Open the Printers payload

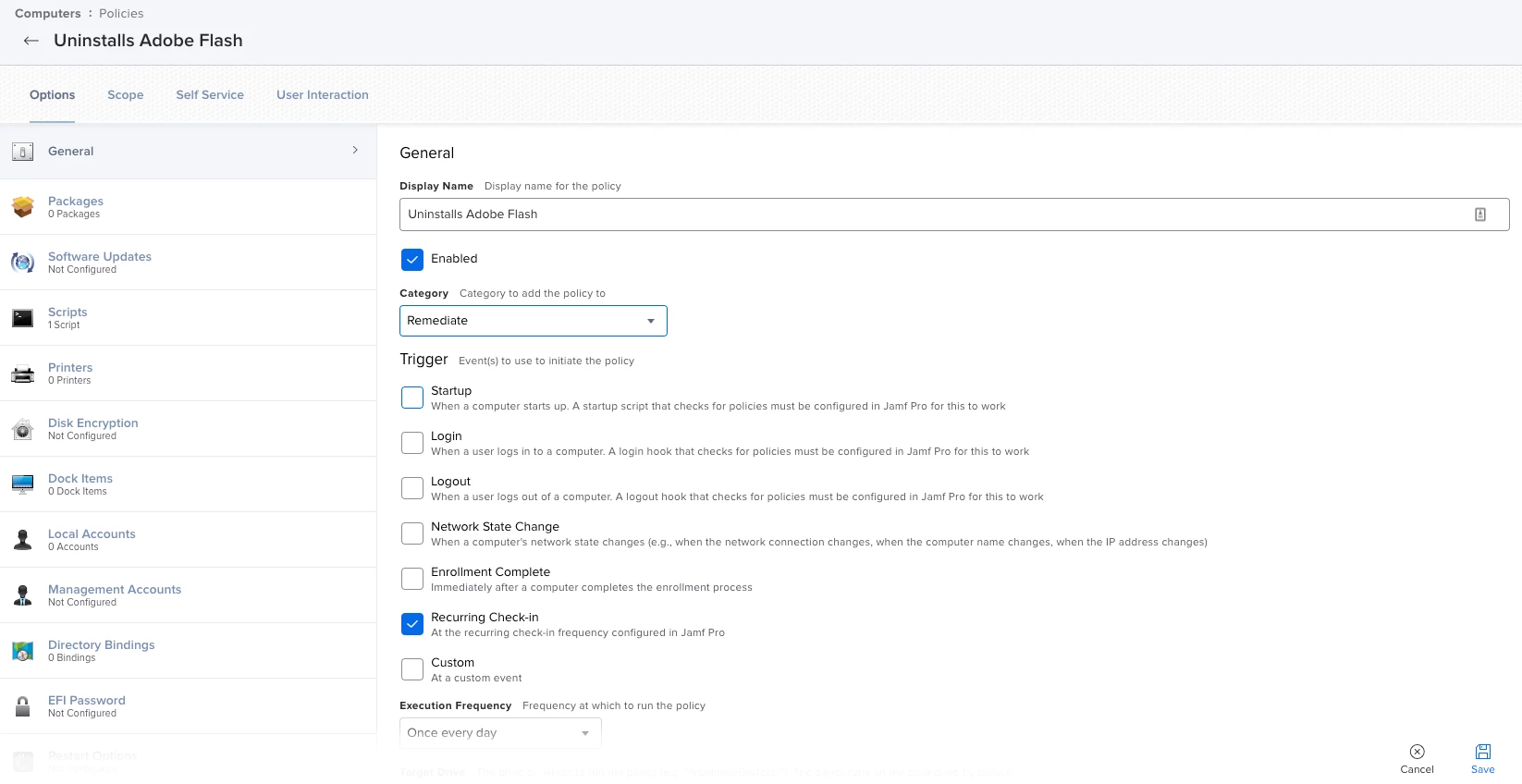pos(189,374)
